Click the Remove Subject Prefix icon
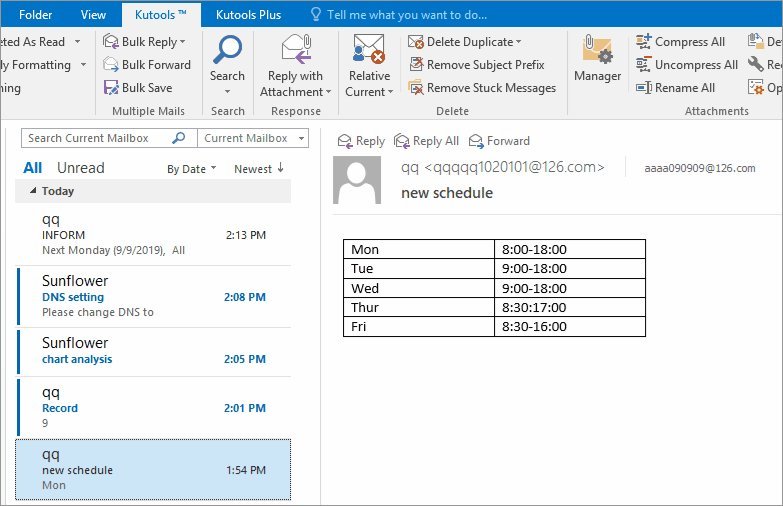Image resolution: width=783 pixels, height=506 pixels. tap(415, 64)
